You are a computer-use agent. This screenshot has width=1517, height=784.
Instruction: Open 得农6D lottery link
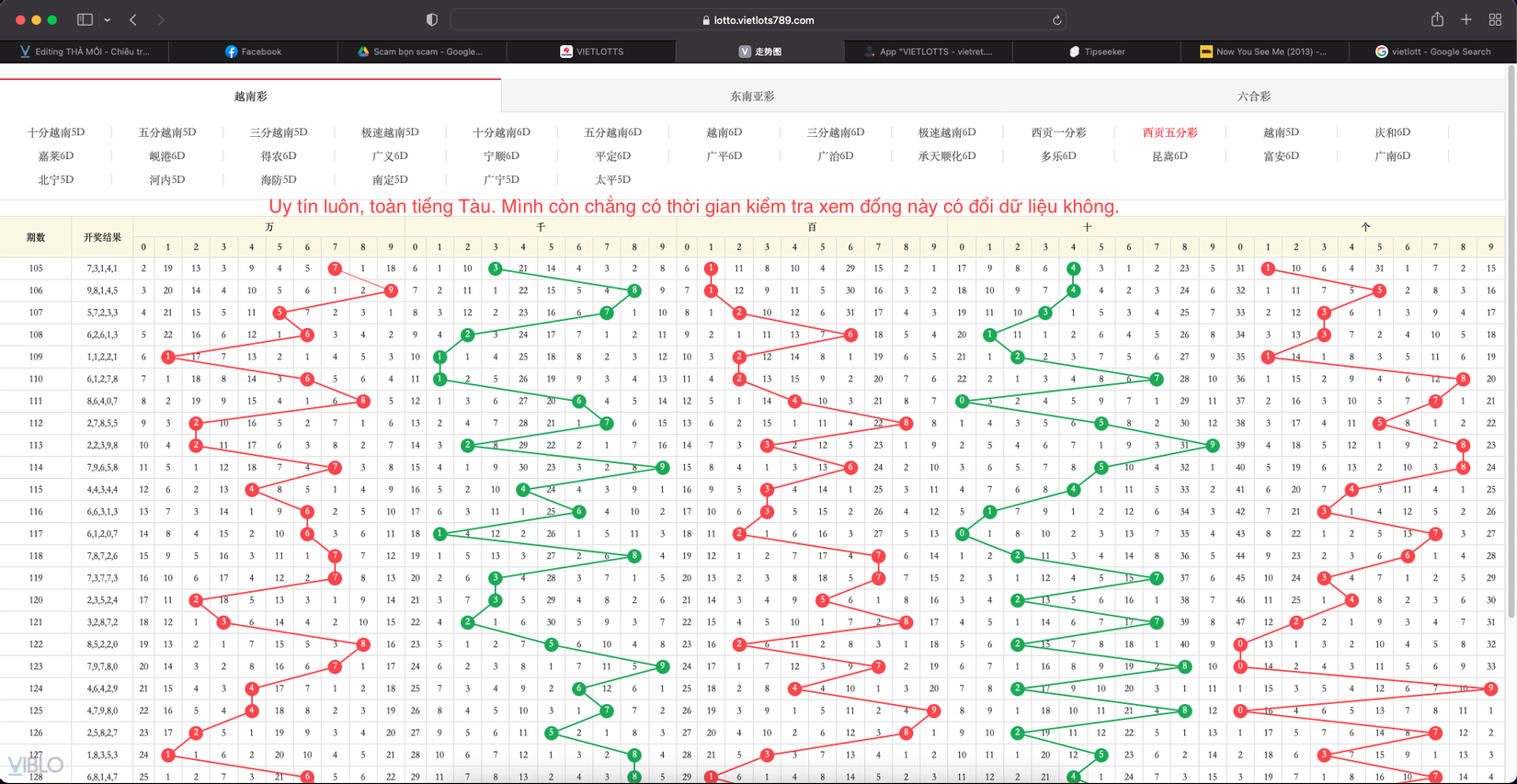click(279, 156)
